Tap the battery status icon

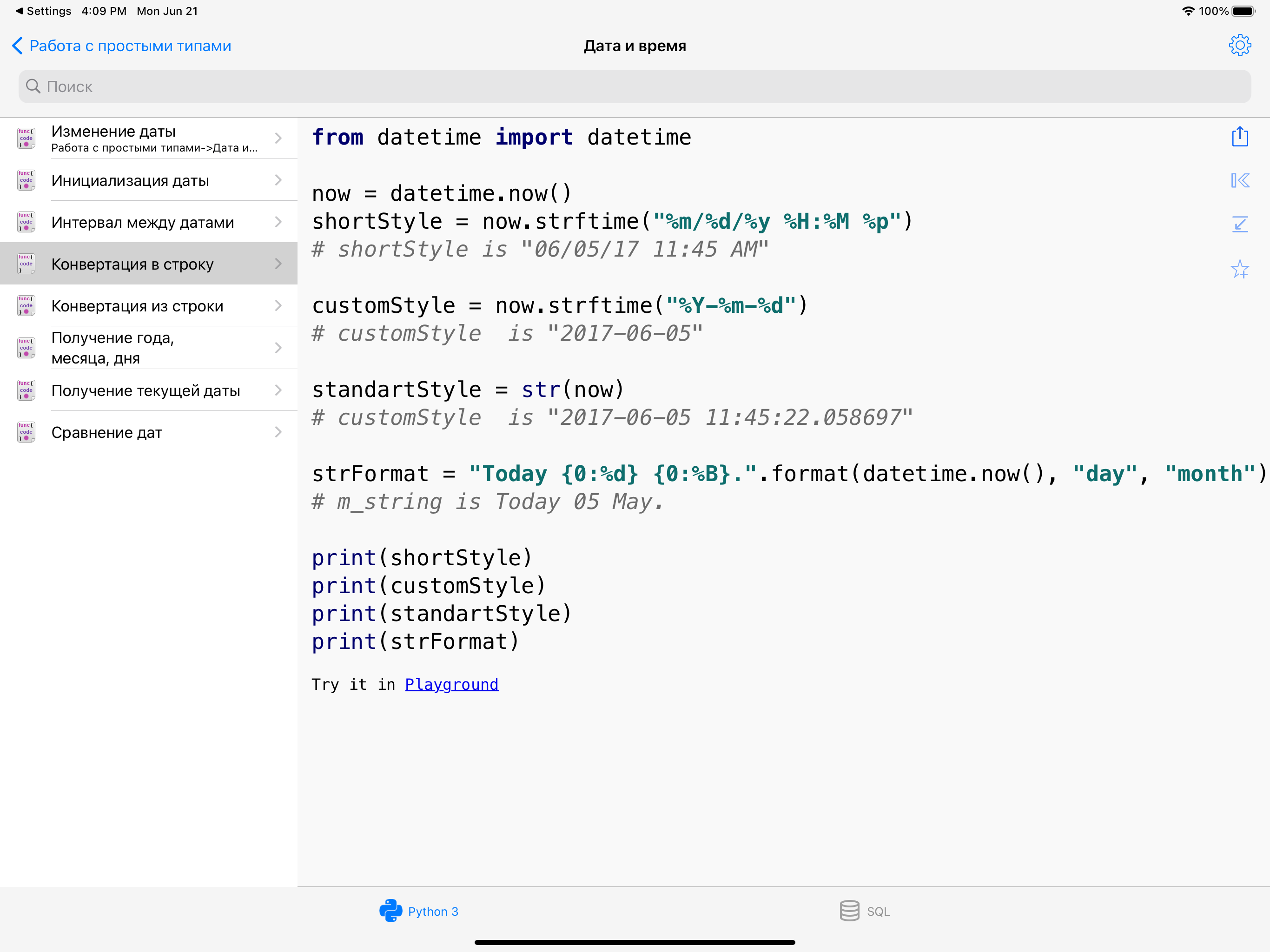click(x=1244, y=11)
